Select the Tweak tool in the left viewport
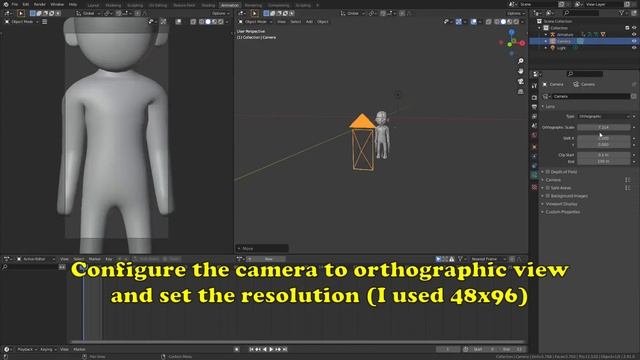Image resolution: width=640 pixels, height=360 pixels. (x=21, y=13)
